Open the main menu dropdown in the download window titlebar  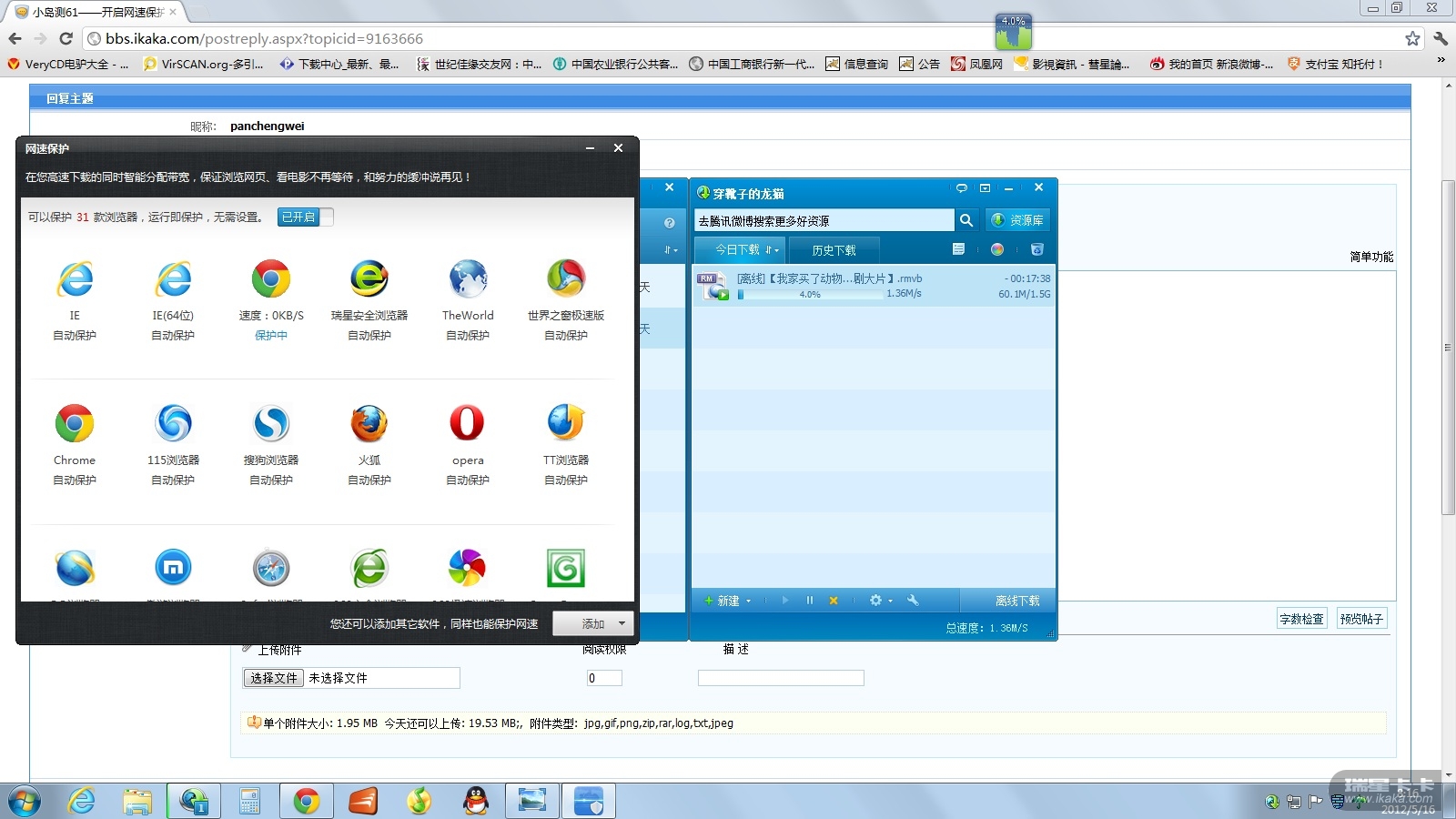click(985, 188)
